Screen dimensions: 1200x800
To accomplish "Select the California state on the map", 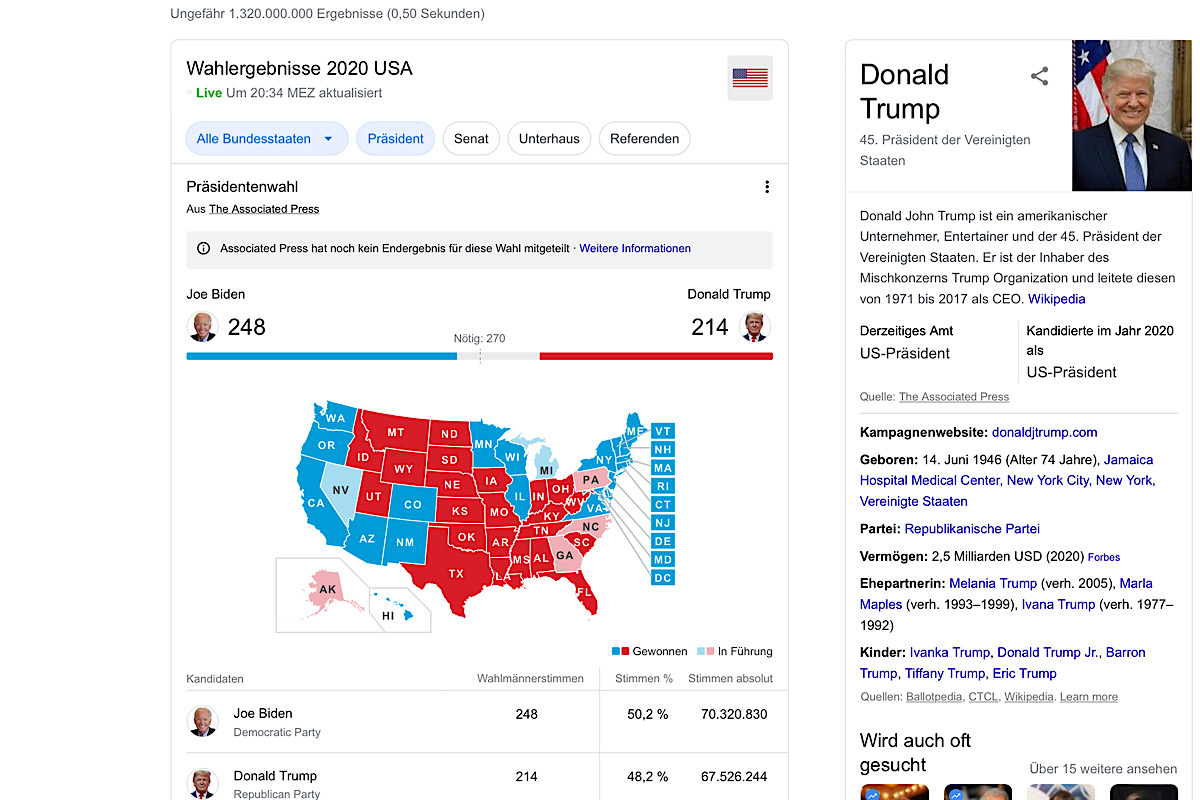I will point(316,503).
